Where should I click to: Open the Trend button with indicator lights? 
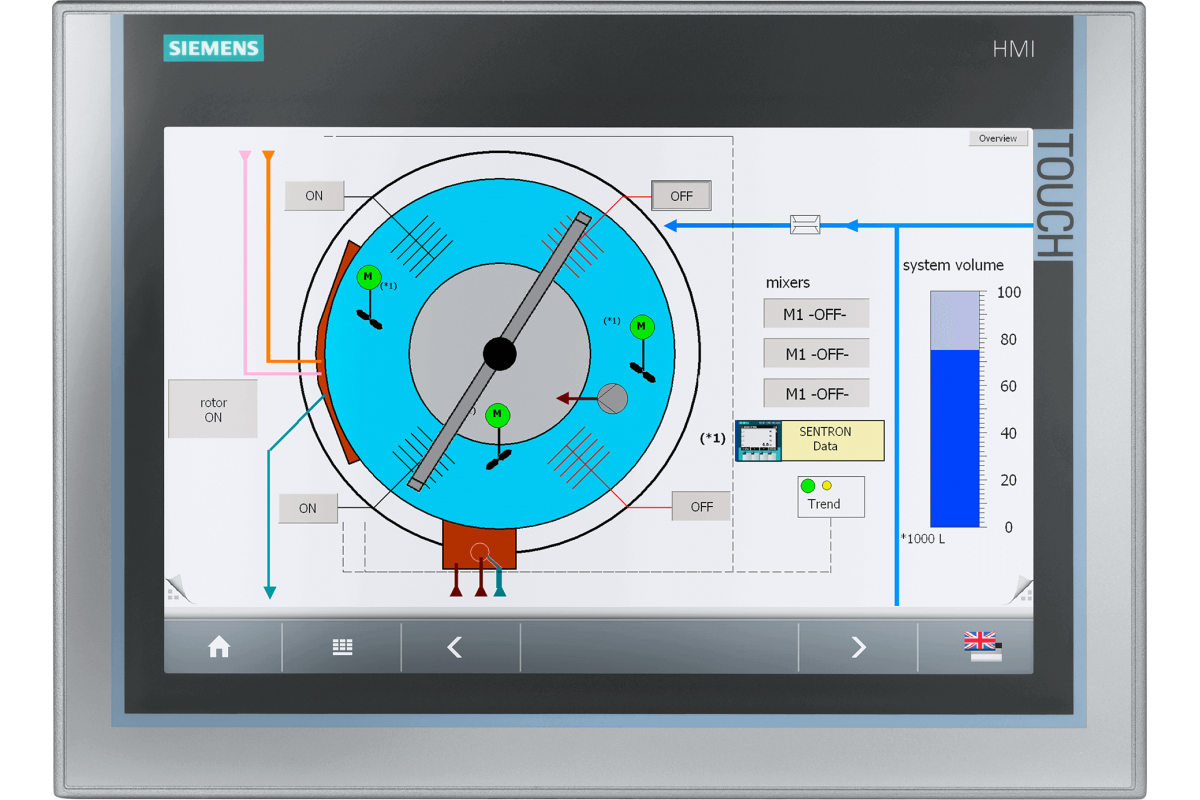[830, 496]
